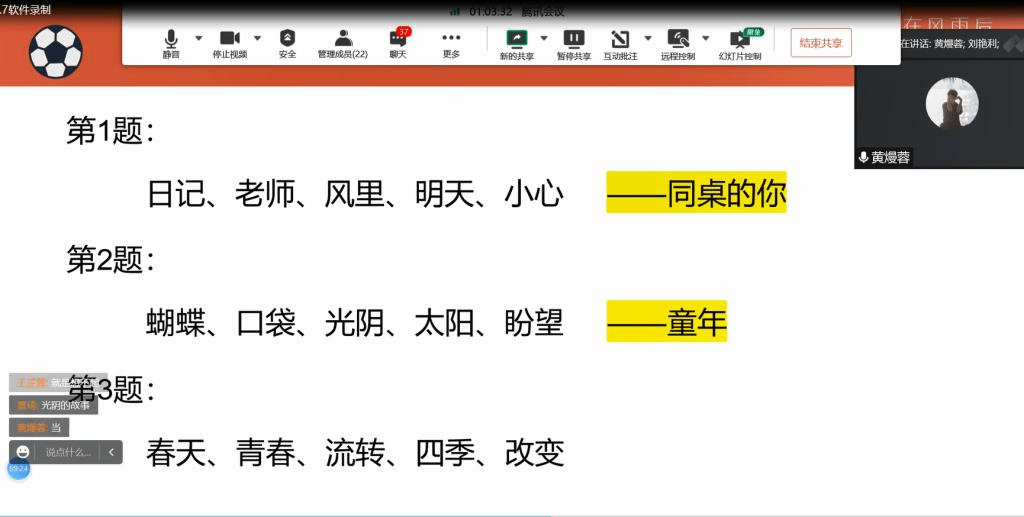Open Slide Control (幻灯片控制)
Viewport: 1024px width, 517px height.
pos(740,42)
